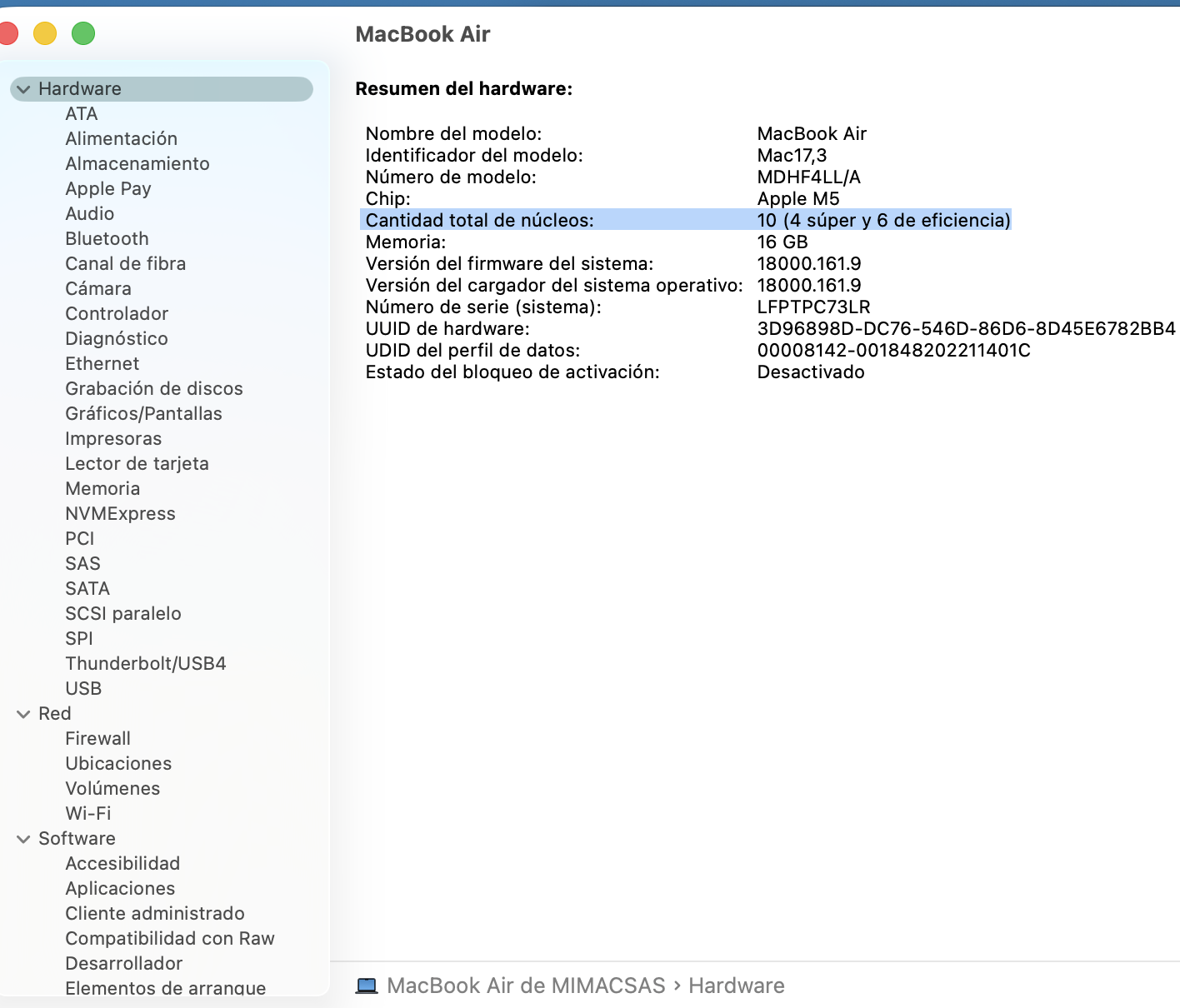Screen dimensions: 1180x1008
Task: Select USB in the hardware list
Action: (83, 689)
